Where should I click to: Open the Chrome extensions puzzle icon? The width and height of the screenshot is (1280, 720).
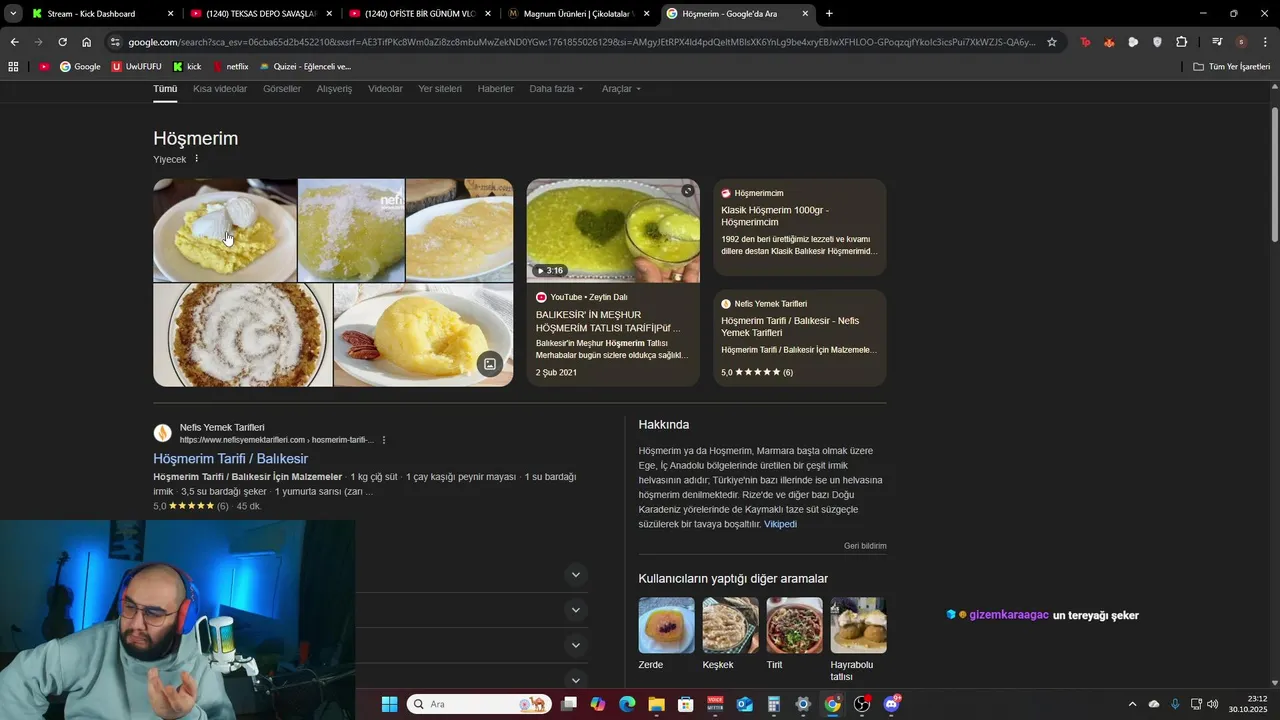[1181, 42]
